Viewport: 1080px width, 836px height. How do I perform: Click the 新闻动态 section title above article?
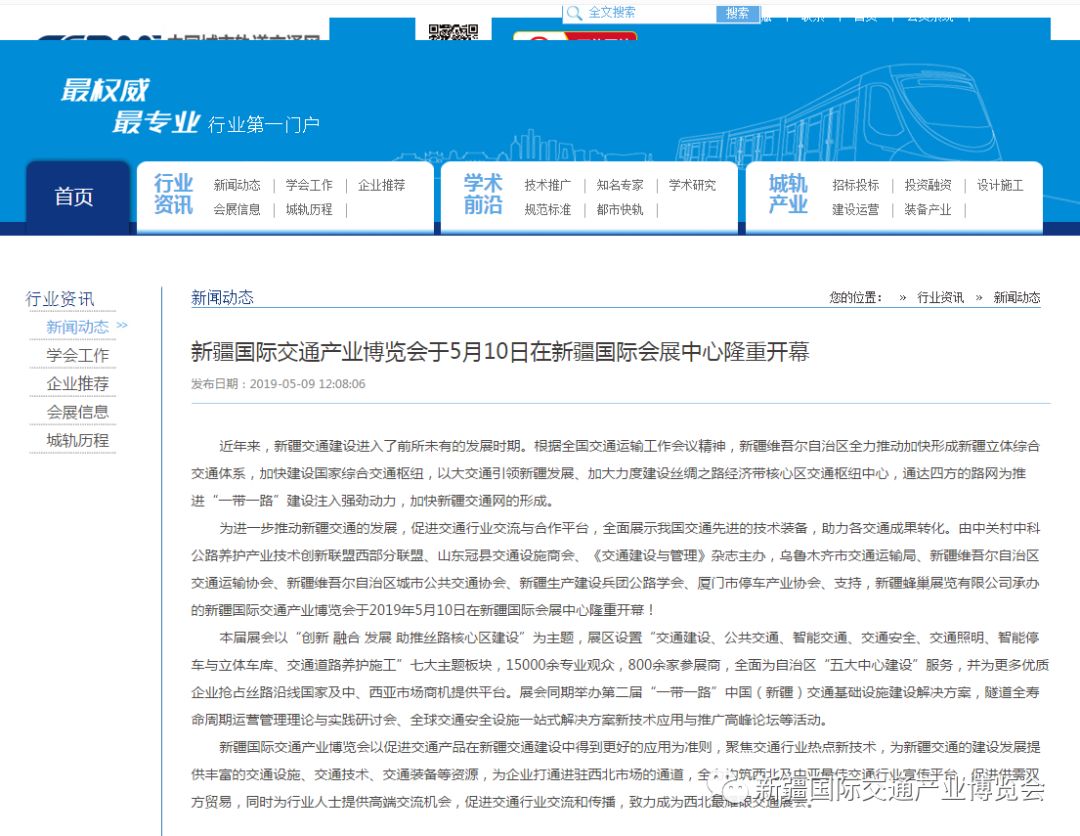(x=222, y=297)
